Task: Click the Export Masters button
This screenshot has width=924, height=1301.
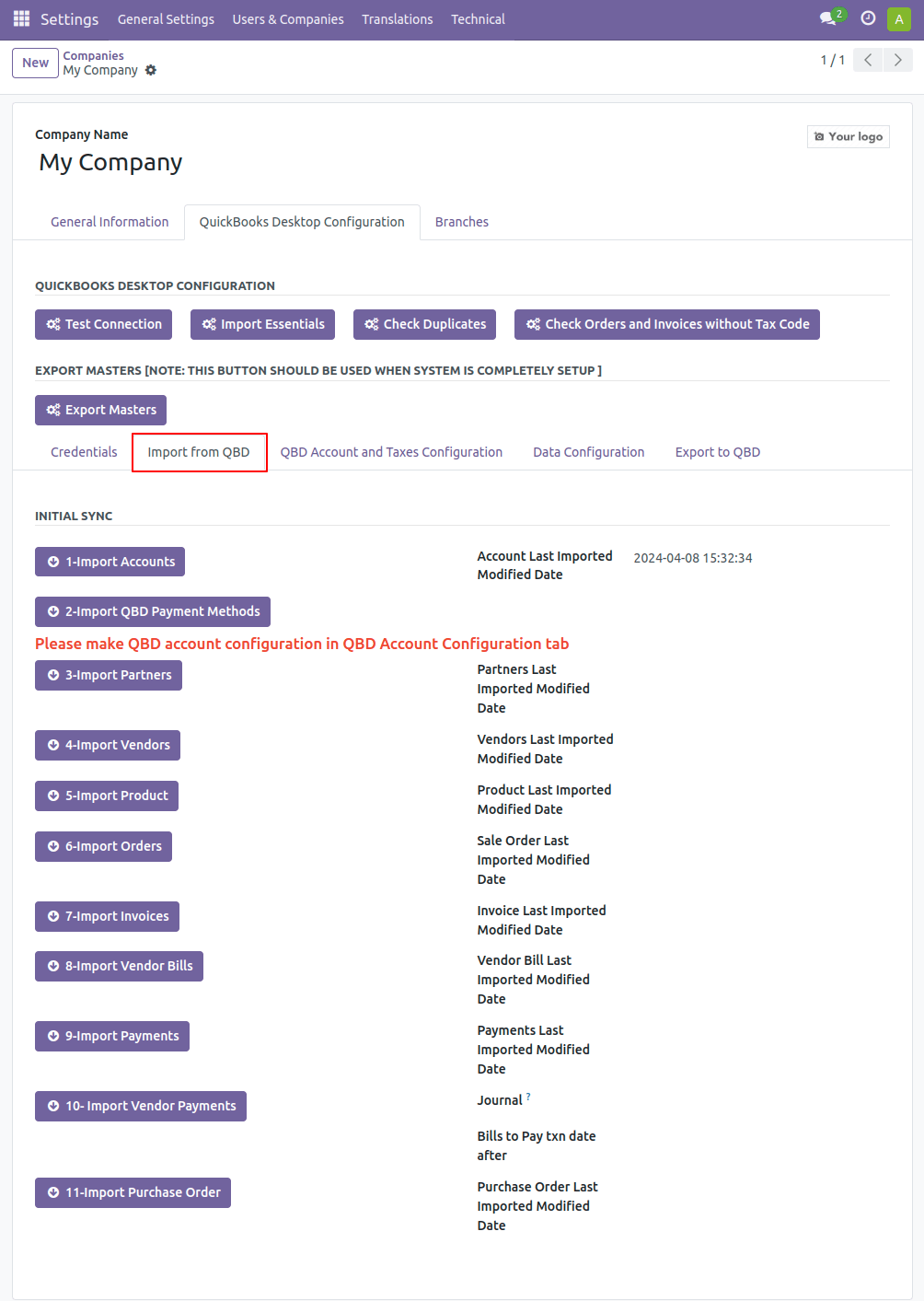Action: point(100,410)
